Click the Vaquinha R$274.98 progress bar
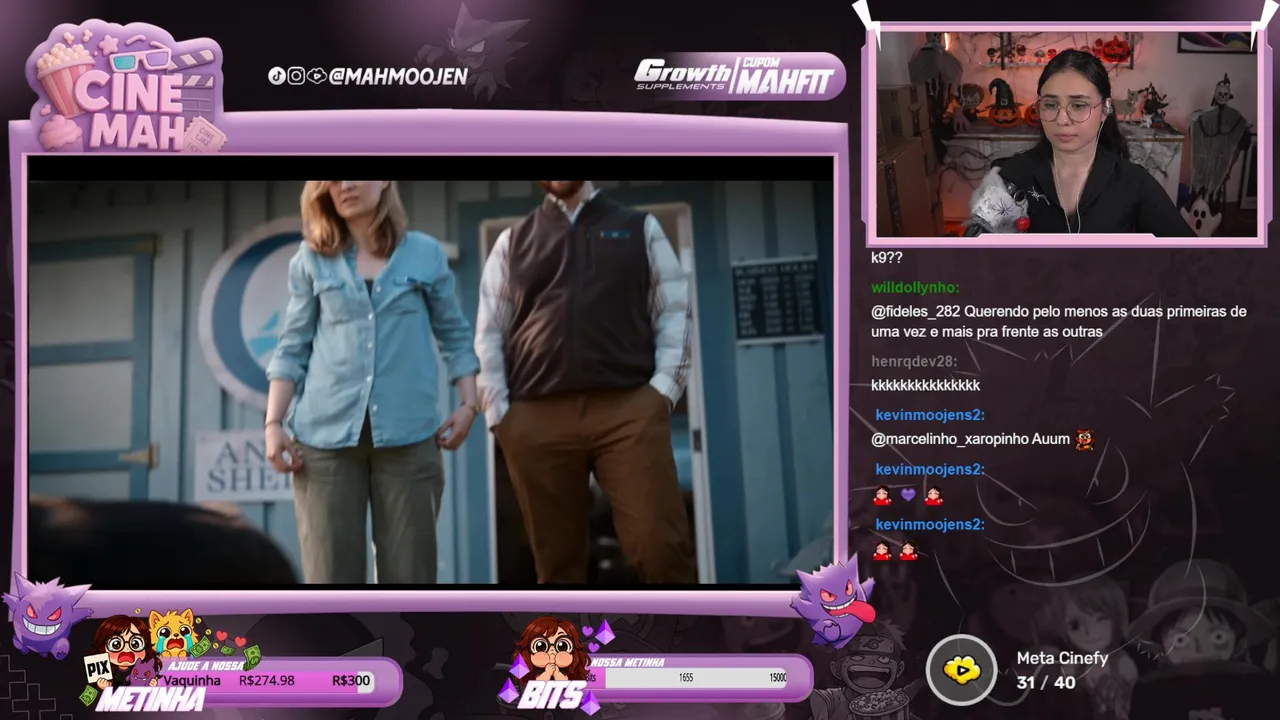 tap(268, 680)
